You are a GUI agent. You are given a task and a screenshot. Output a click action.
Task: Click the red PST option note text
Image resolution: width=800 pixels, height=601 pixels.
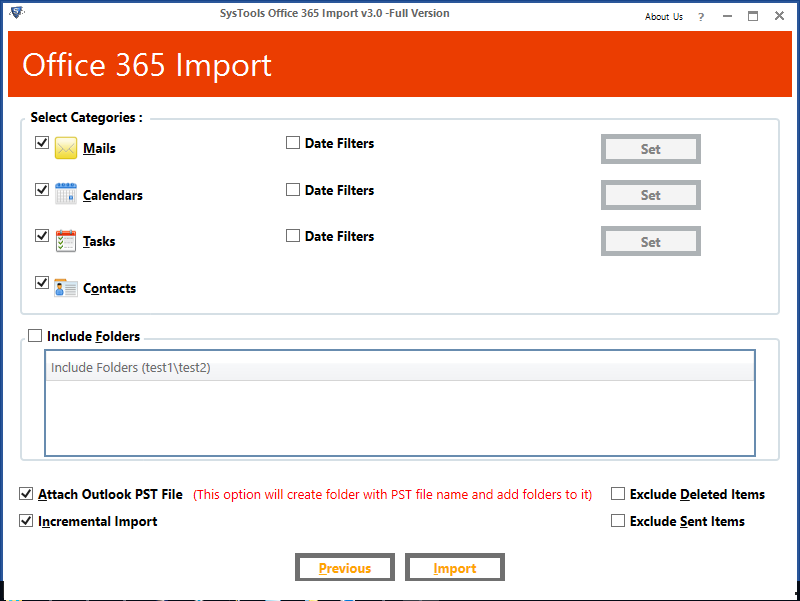click(392, 494)
